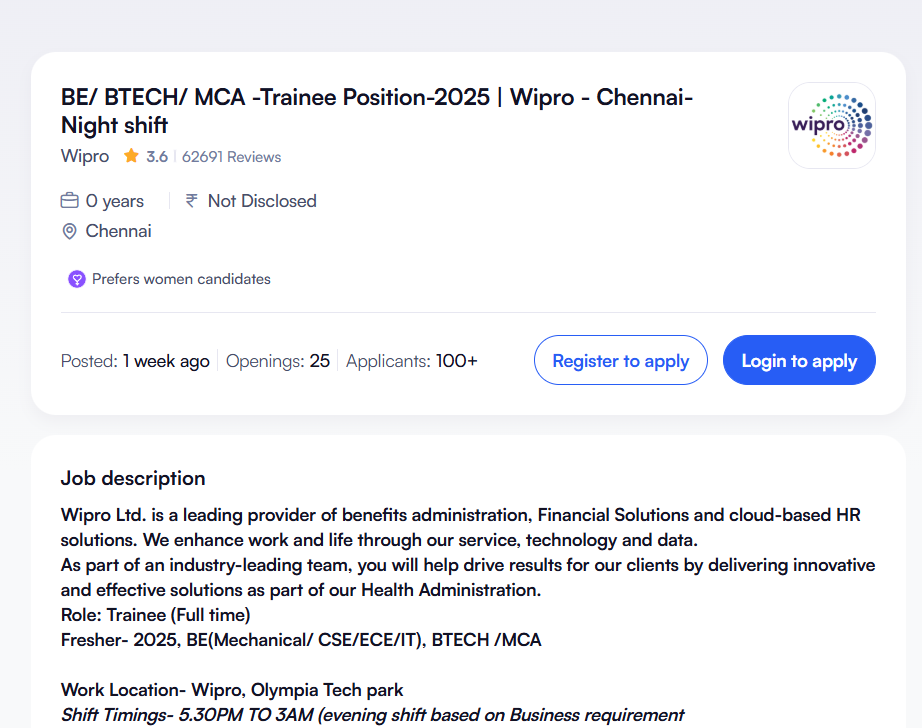Open the 62691 Reviews link
This screenshot has height=728, width=922.
click(x=231, y=157)
